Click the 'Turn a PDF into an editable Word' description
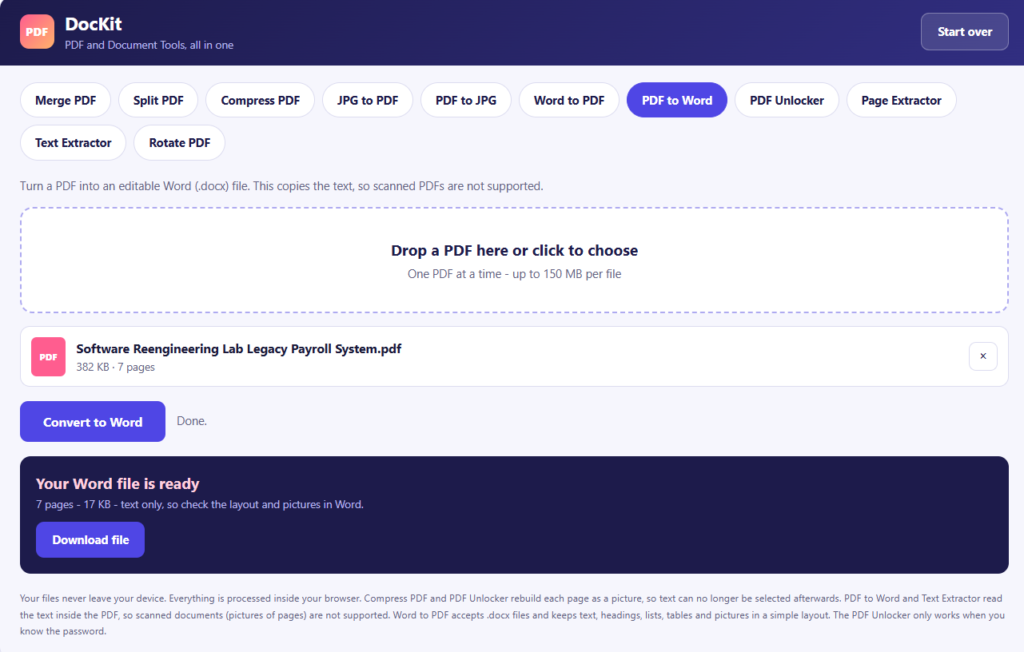The width and height of the screenshot is (1024, 652). point(281,186)
